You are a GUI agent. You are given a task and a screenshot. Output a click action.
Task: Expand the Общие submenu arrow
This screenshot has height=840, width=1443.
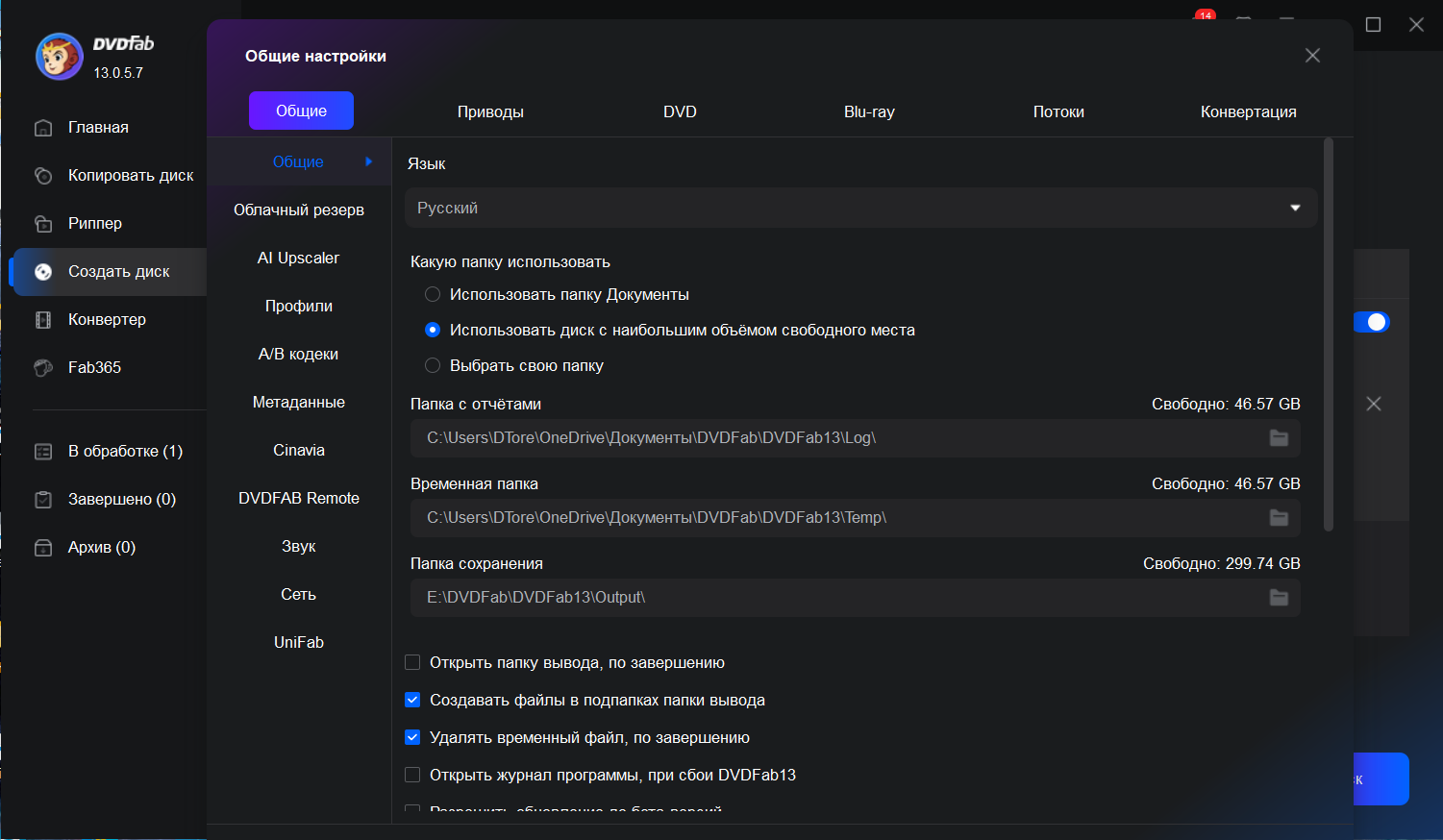(368, 161)
